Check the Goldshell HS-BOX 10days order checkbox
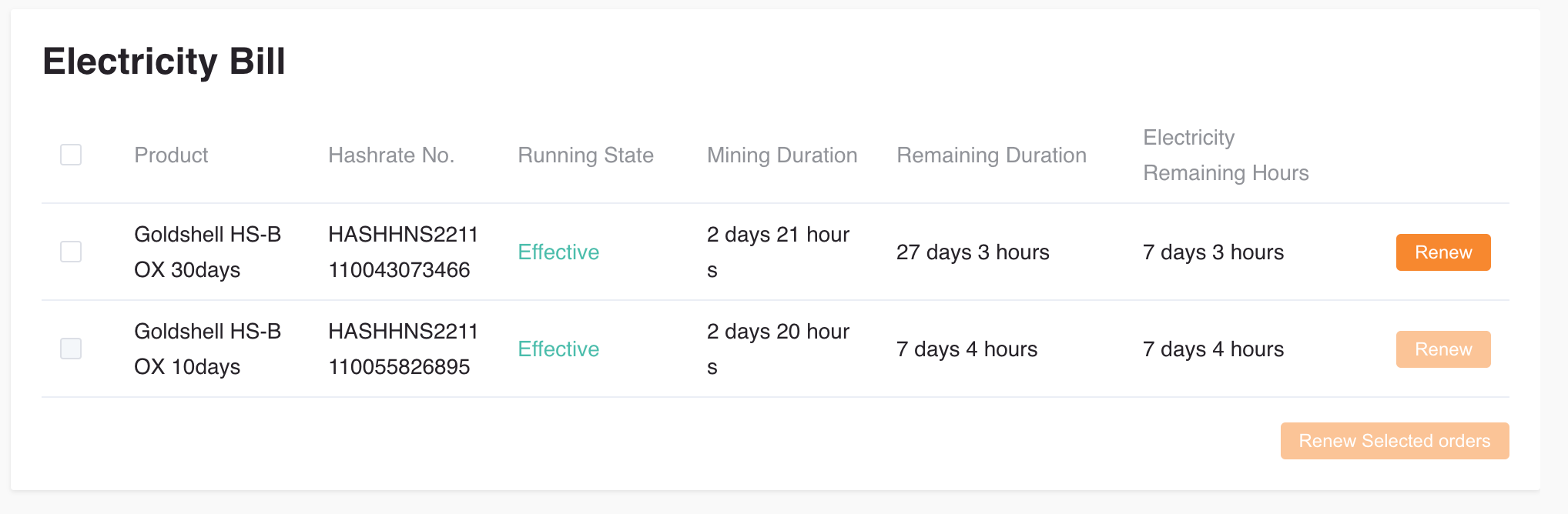 coord(71,349)
